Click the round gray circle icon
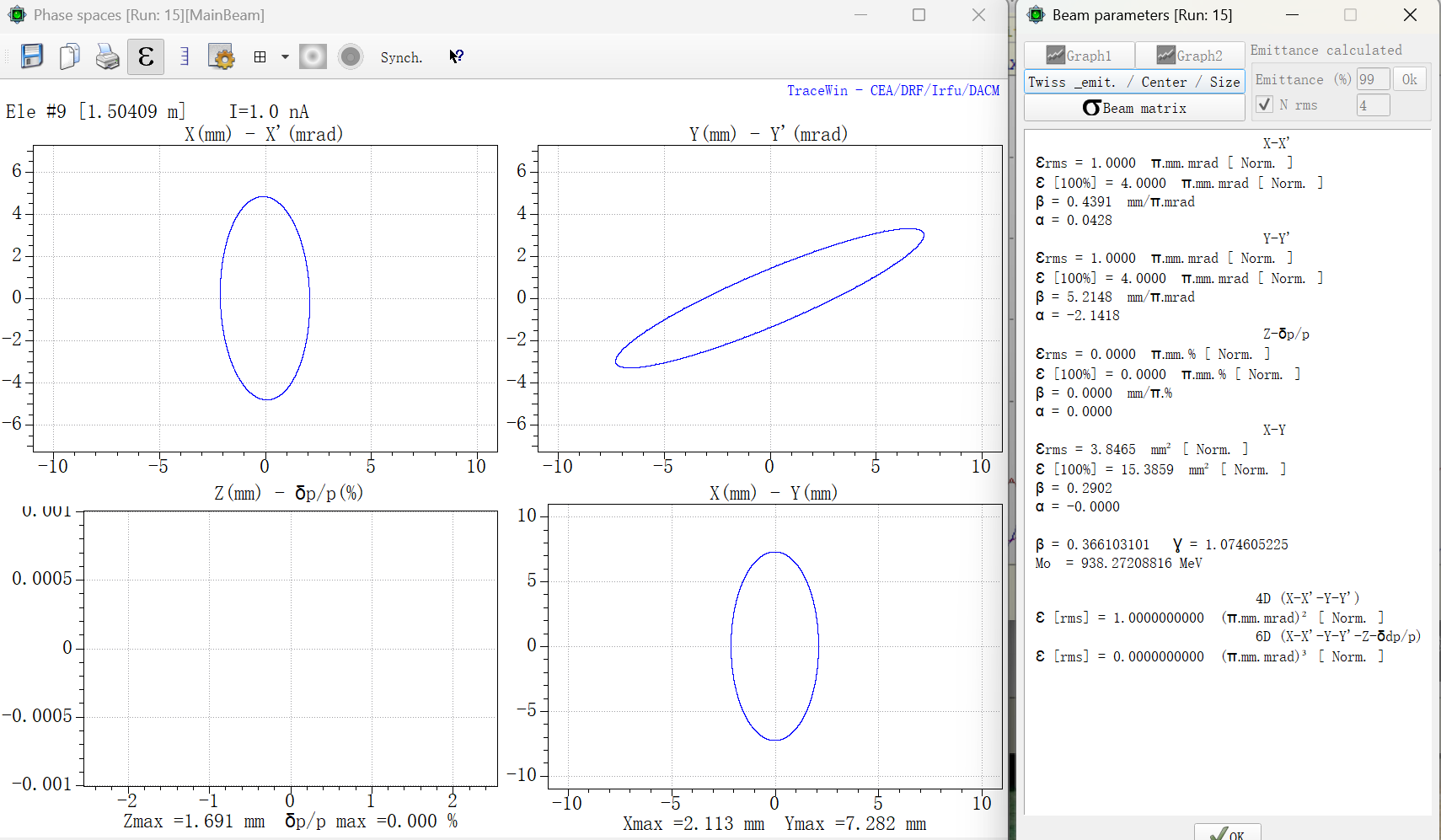Screen dimensions: 1441x840 pos(351,56)
